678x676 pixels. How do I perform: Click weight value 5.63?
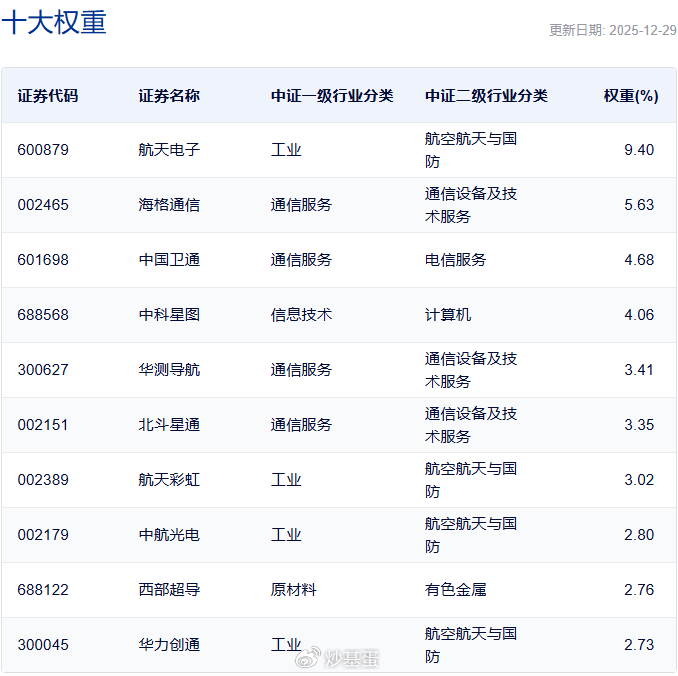[639, 205]
